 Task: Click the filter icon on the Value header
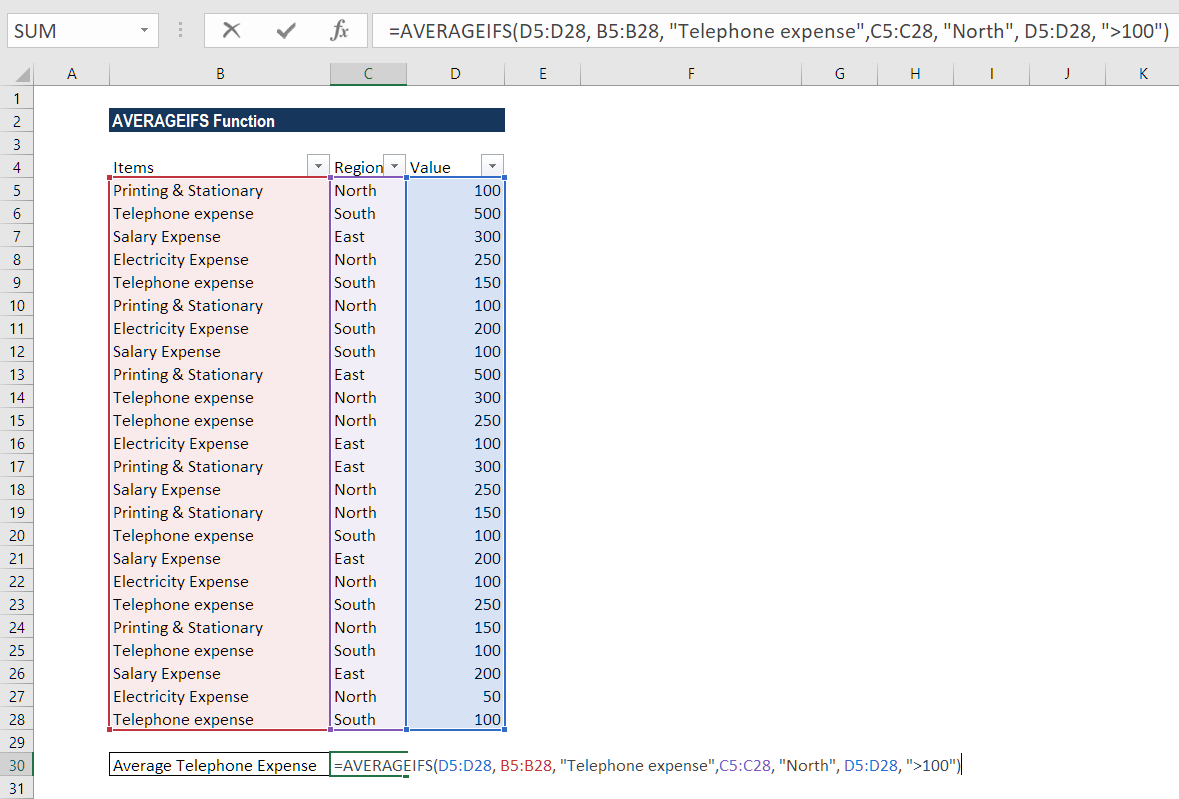pyautogui.click(x=491, y=165)
